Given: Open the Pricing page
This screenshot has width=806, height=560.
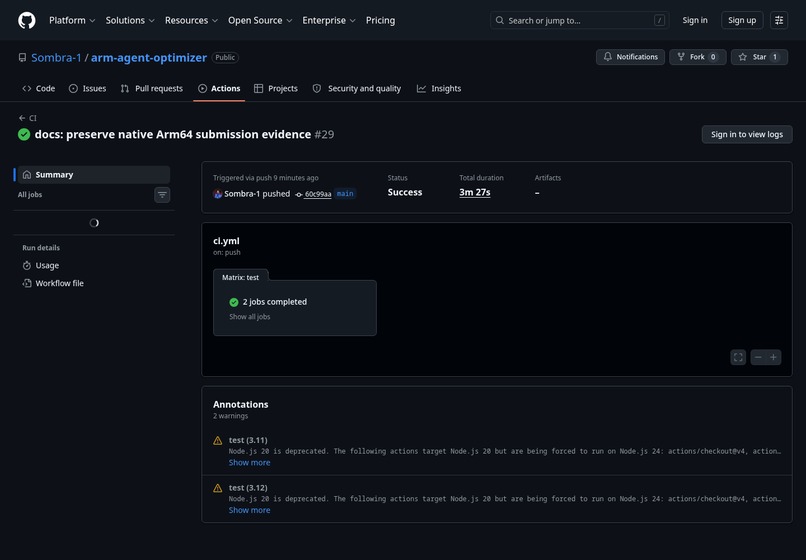Looking at the screenshot, I should 380,21.
